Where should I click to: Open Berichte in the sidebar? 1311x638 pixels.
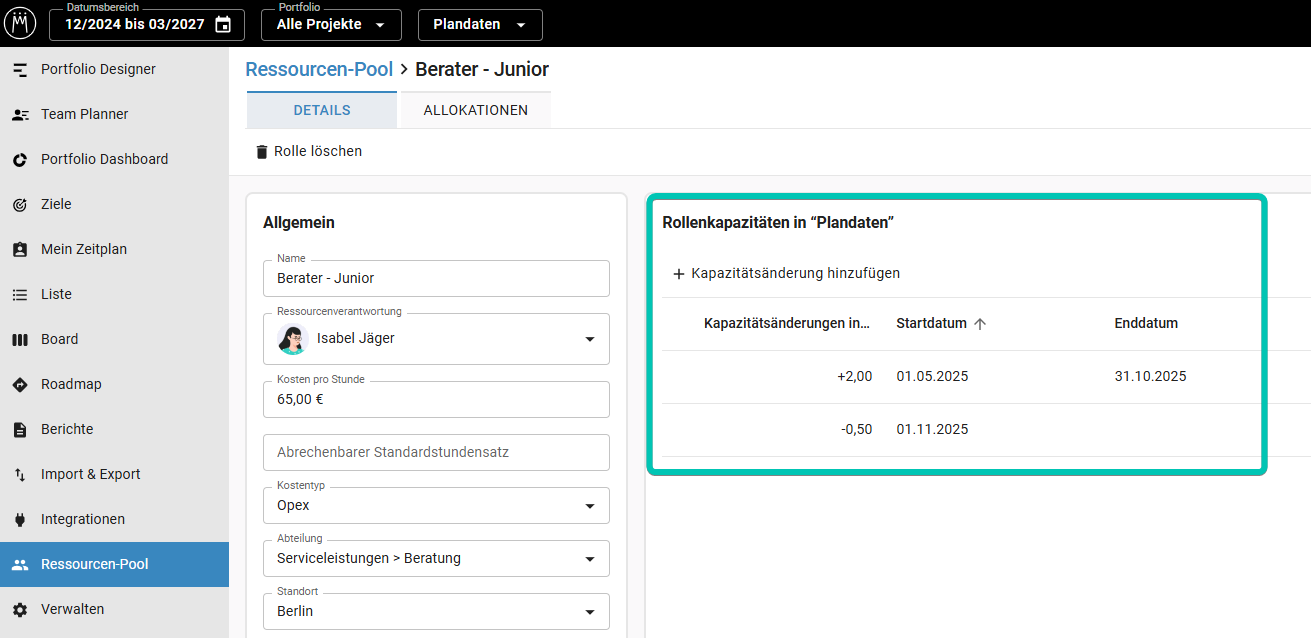114,430
